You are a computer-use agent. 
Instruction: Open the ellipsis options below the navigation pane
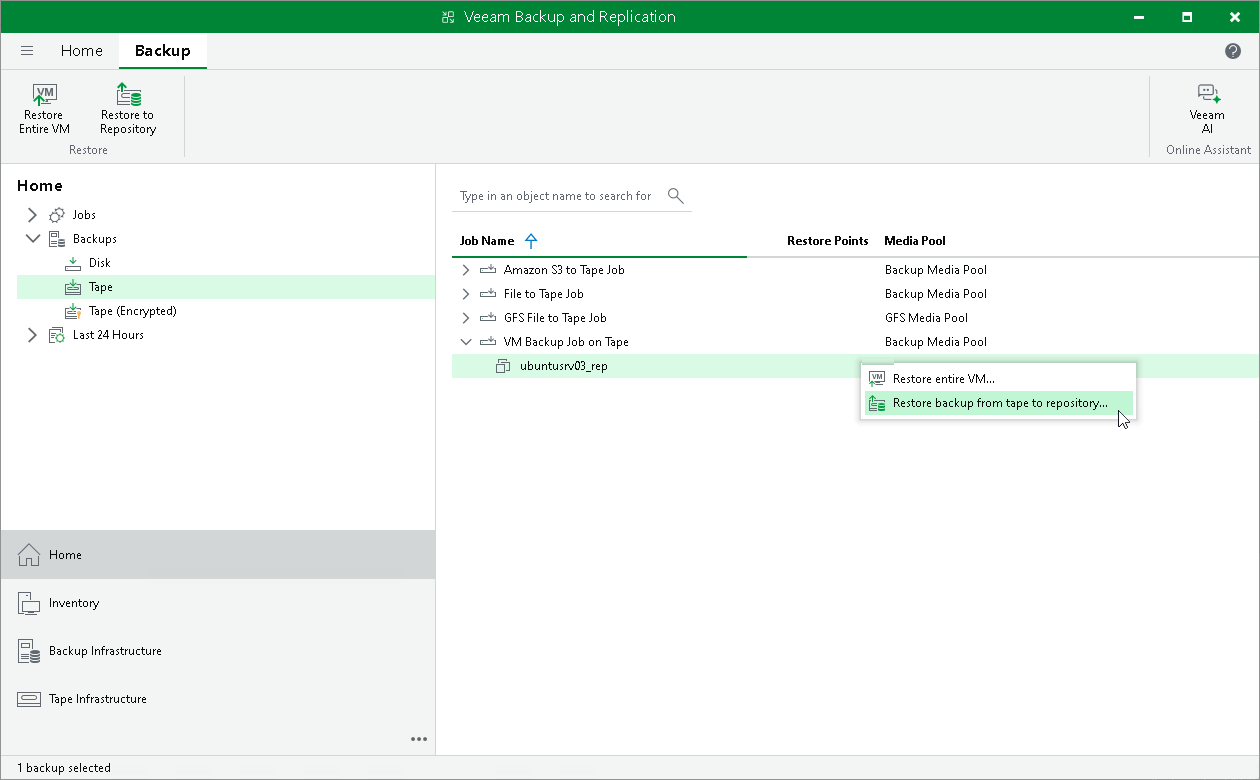419,739
